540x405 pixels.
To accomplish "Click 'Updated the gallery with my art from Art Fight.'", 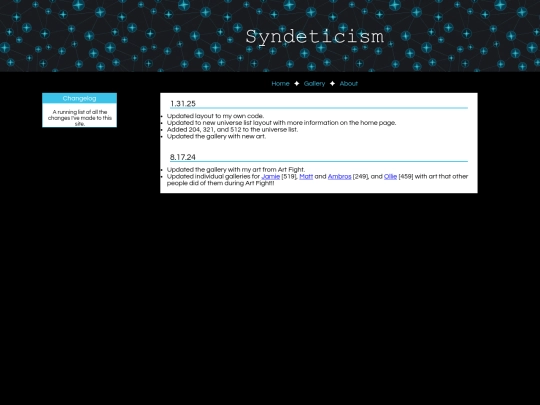I will click(x=236, y=169).
